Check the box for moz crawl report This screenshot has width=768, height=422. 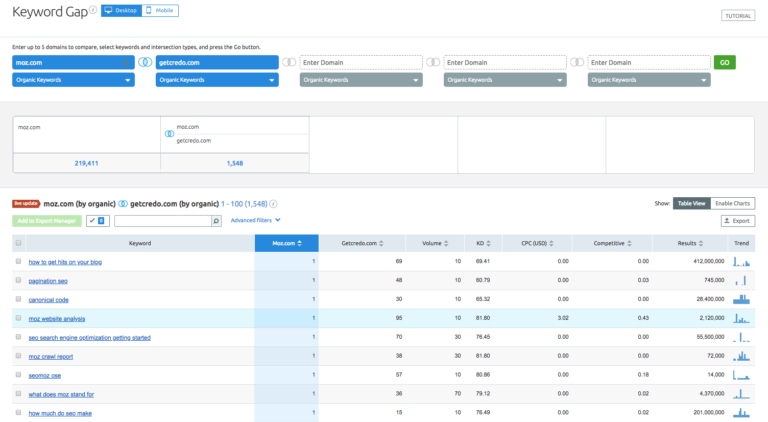click(x=19, y=356)
